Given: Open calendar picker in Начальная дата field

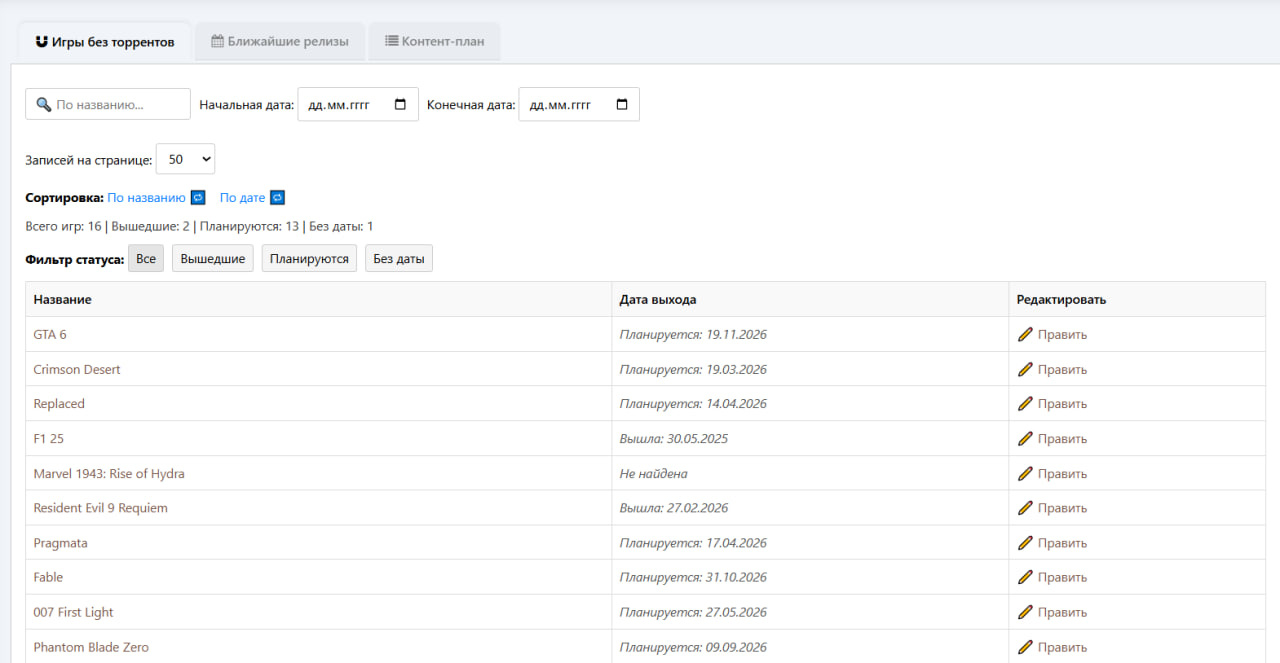Looking at the screenshot, I should pos(401,105).
